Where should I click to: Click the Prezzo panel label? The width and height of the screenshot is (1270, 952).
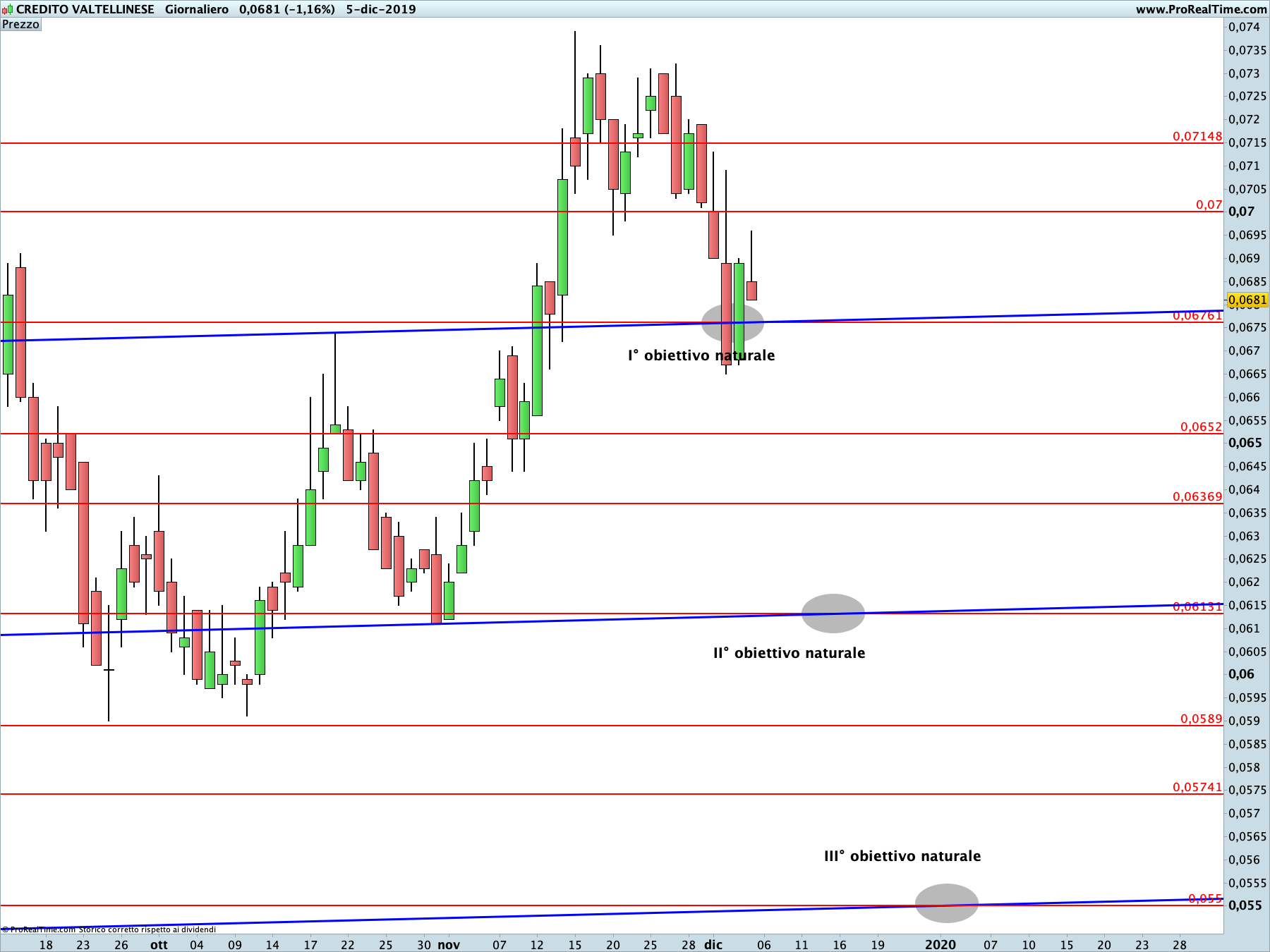coord(21,25)
